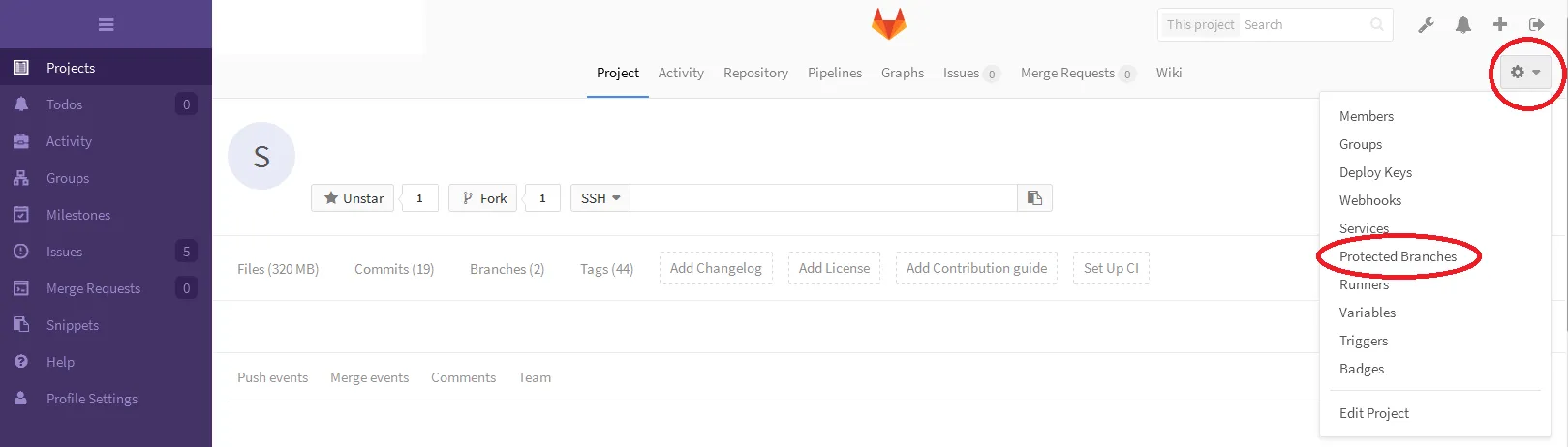1568x447 pixels.
Task: Click the sign out icon
Action: [1536, 25]
